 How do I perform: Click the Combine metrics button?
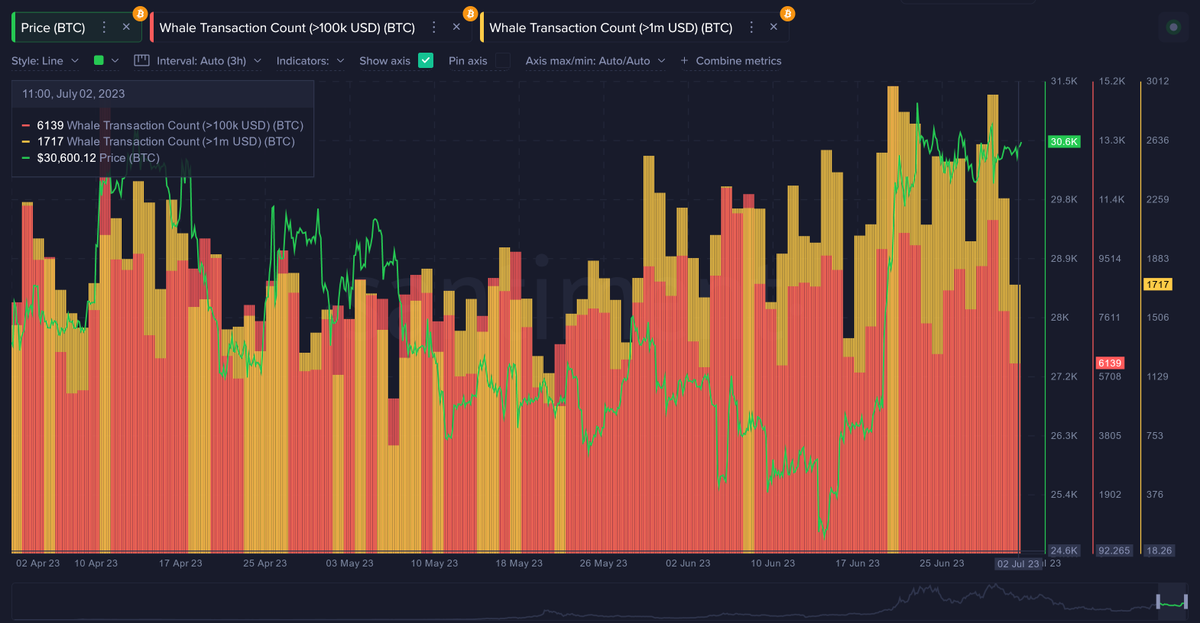click(731, 61)
